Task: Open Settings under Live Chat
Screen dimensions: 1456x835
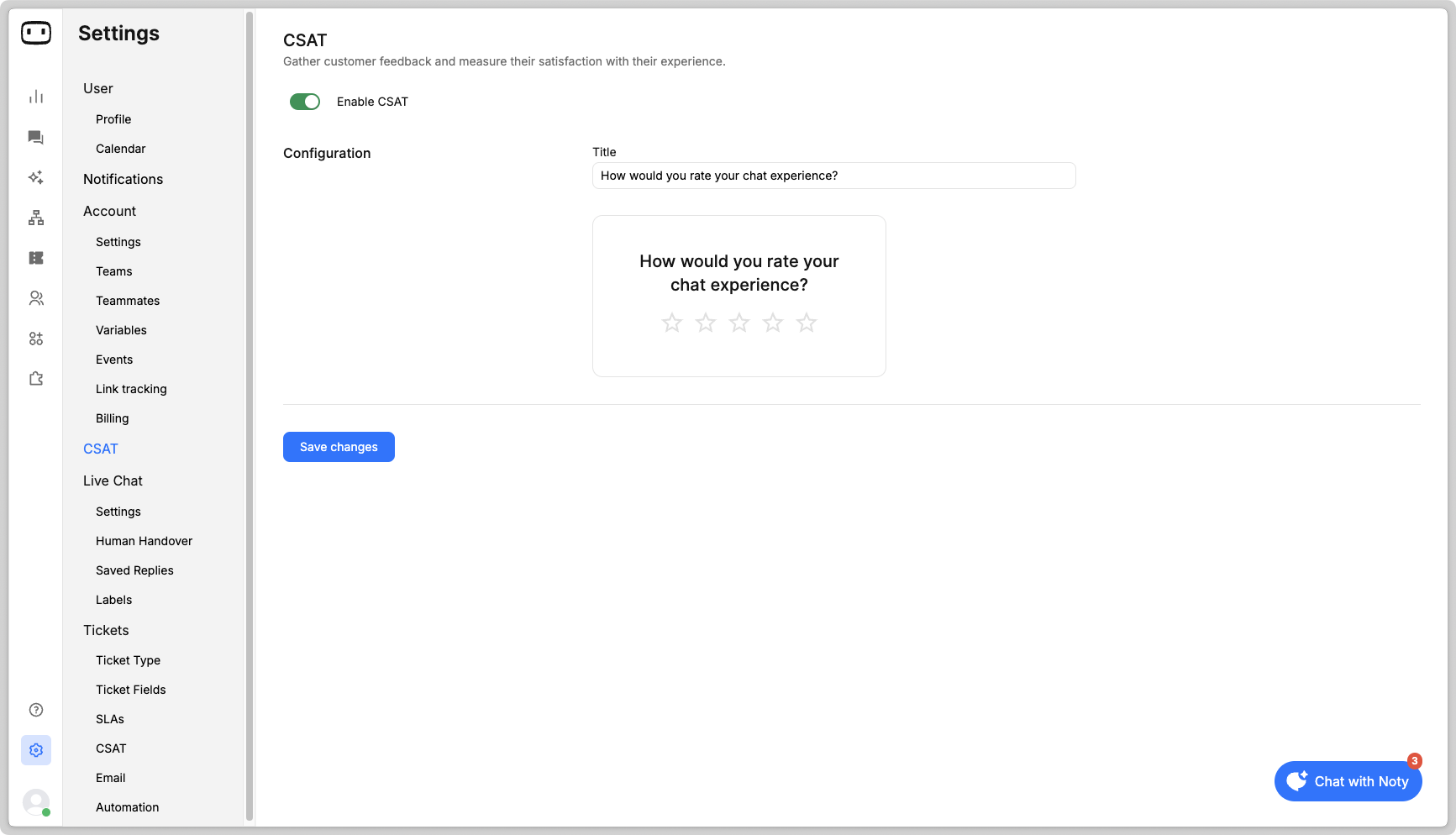Action: [118, 512]
